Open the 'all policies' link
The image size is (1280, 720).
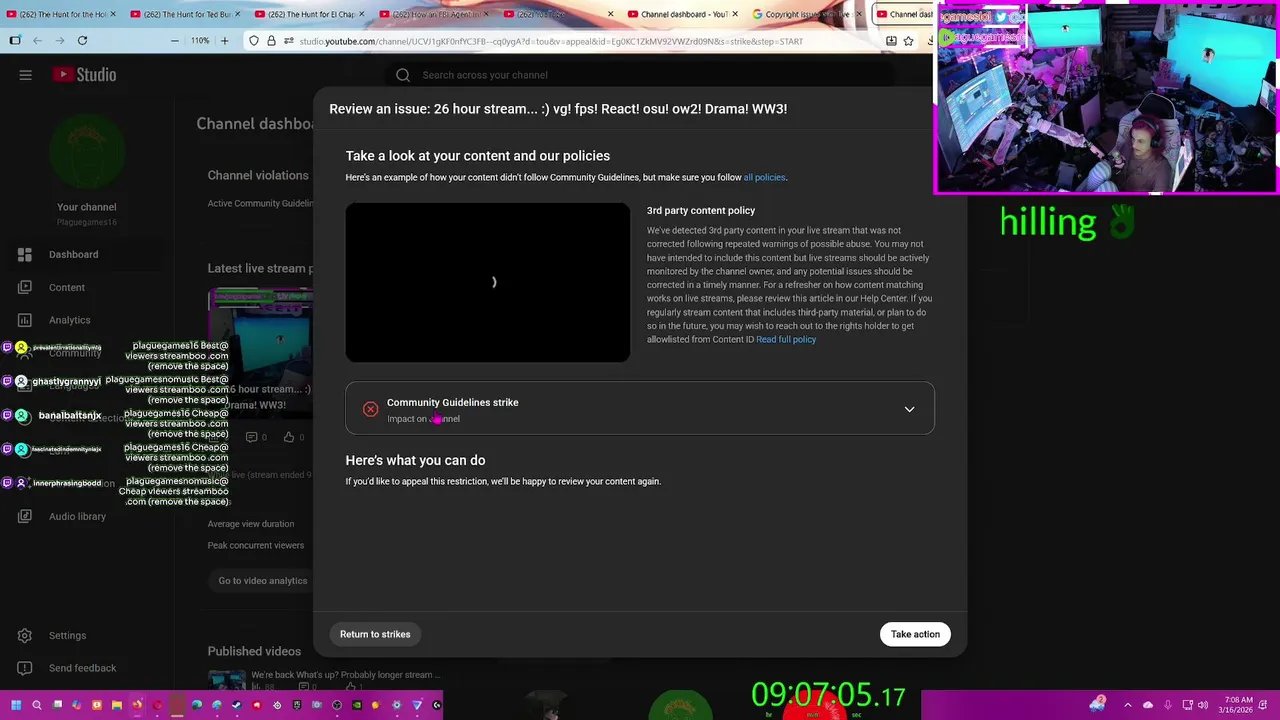pos(764,178)
